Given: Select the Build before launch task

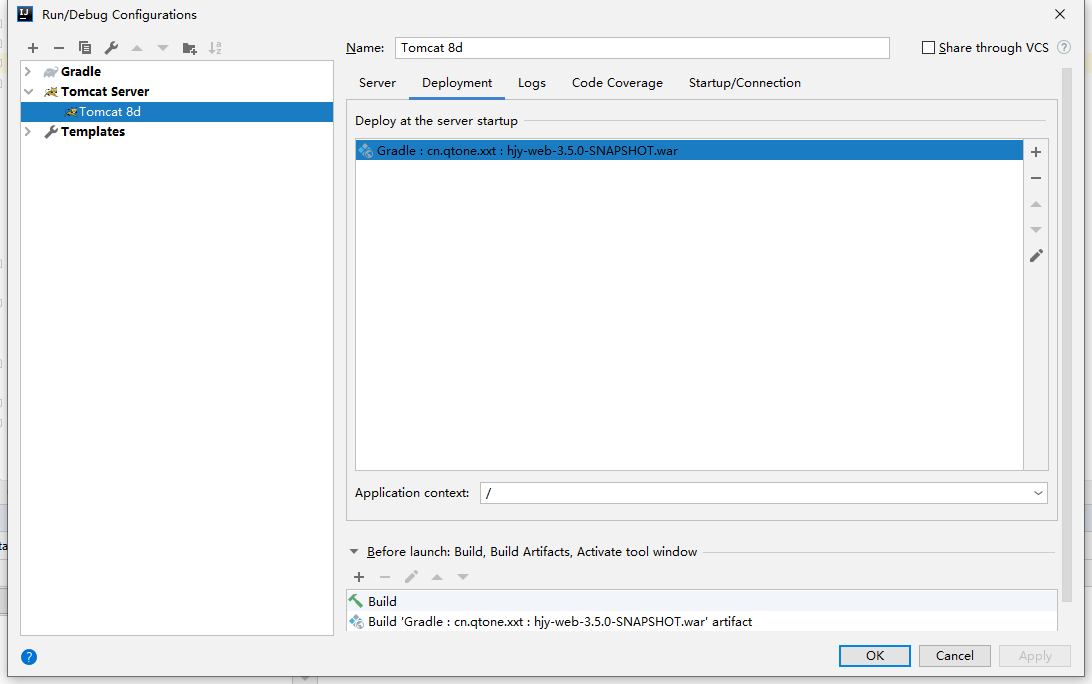Looking at the screenshot, I should [701, 601].
